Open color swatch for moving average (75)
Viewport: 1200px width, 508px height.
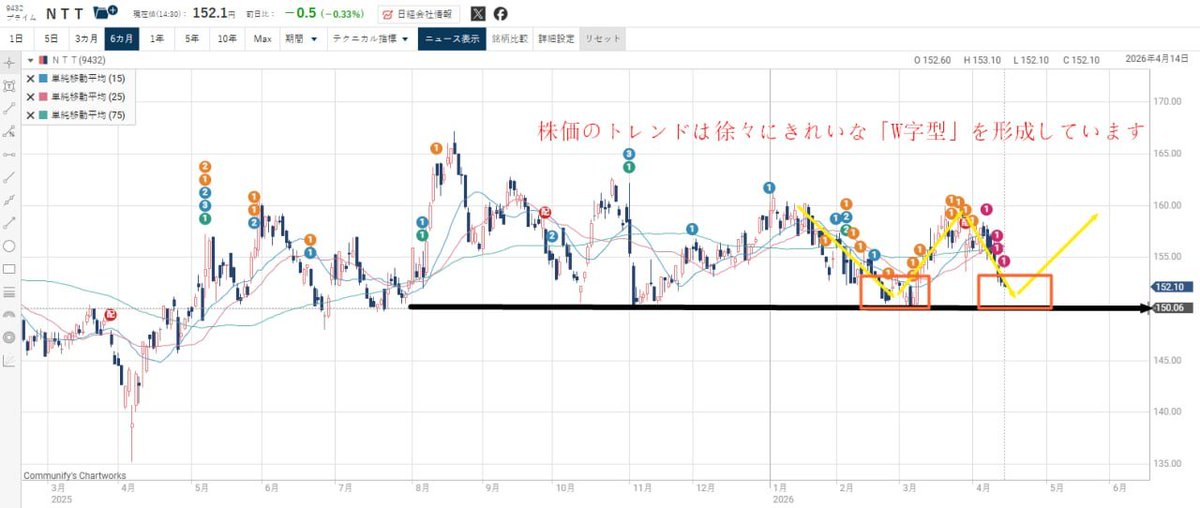pos(44,115)
